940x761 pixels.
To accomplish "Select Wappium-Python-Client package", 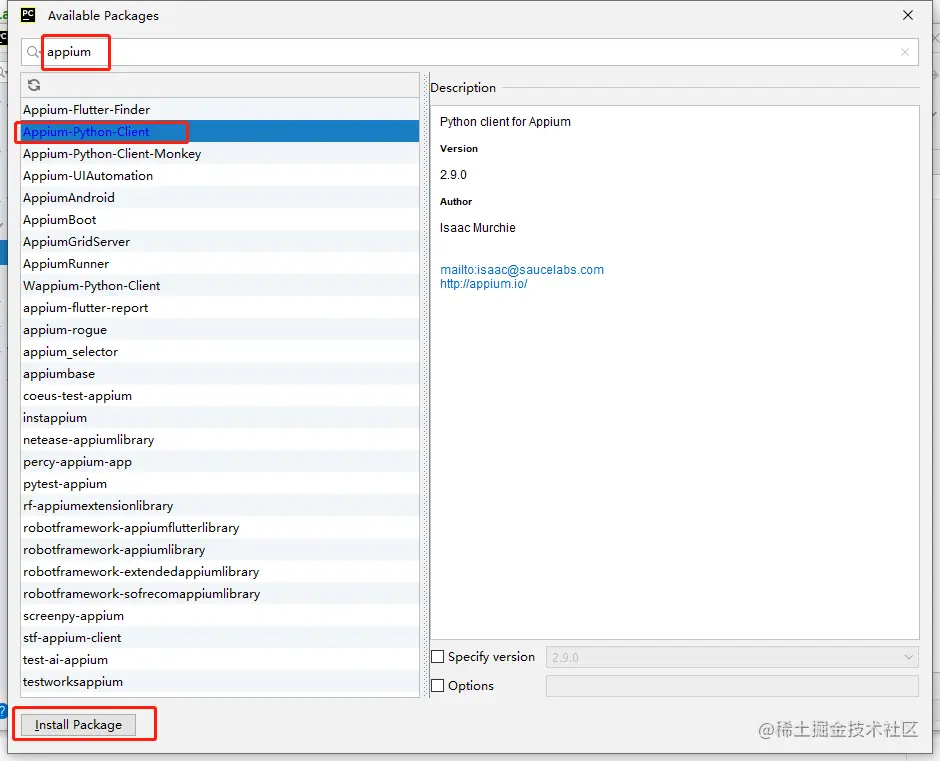I will 220,285.
